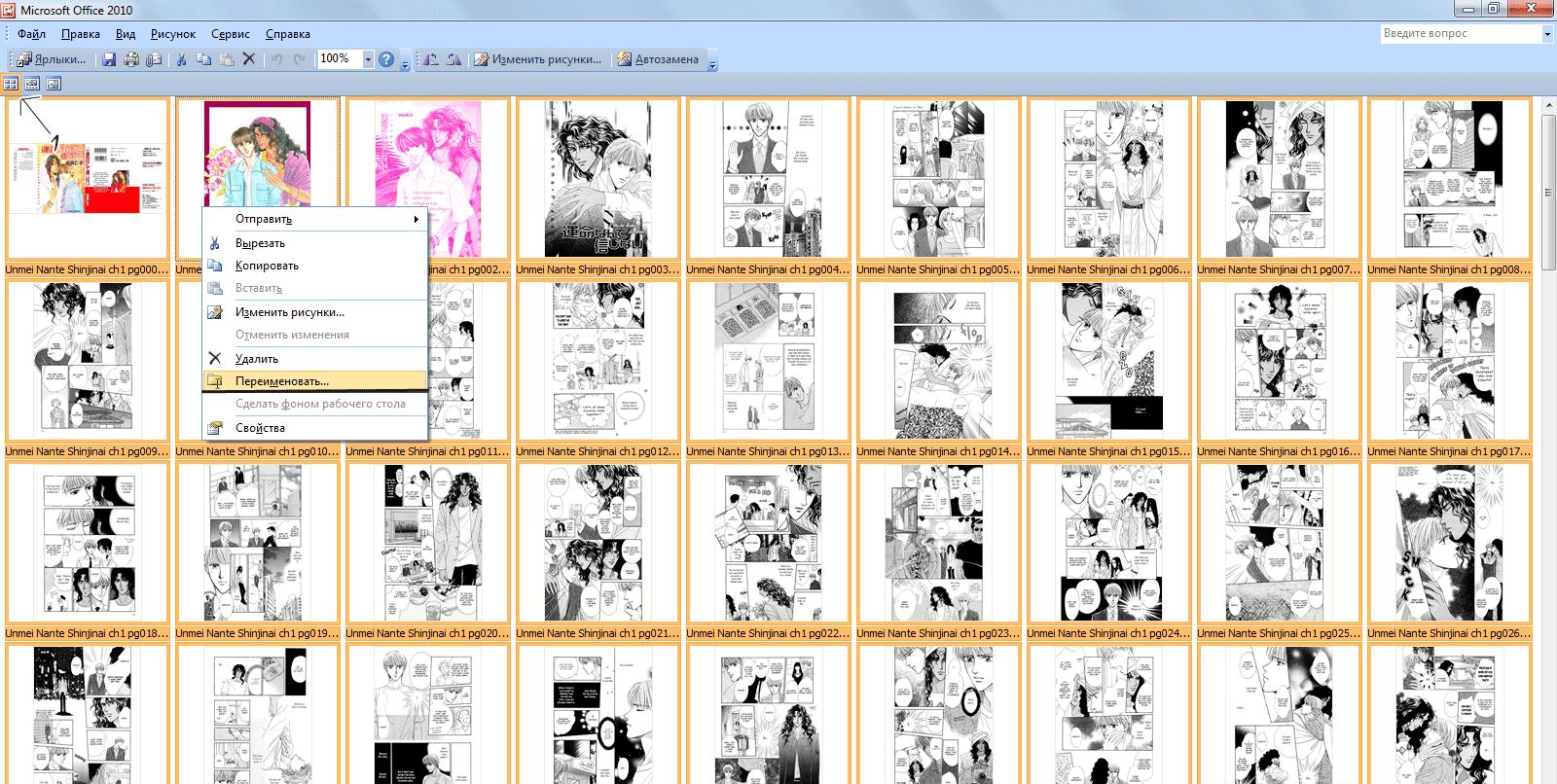
Task: Expand the Отправить submenu in the context menu
Action: 315,219
